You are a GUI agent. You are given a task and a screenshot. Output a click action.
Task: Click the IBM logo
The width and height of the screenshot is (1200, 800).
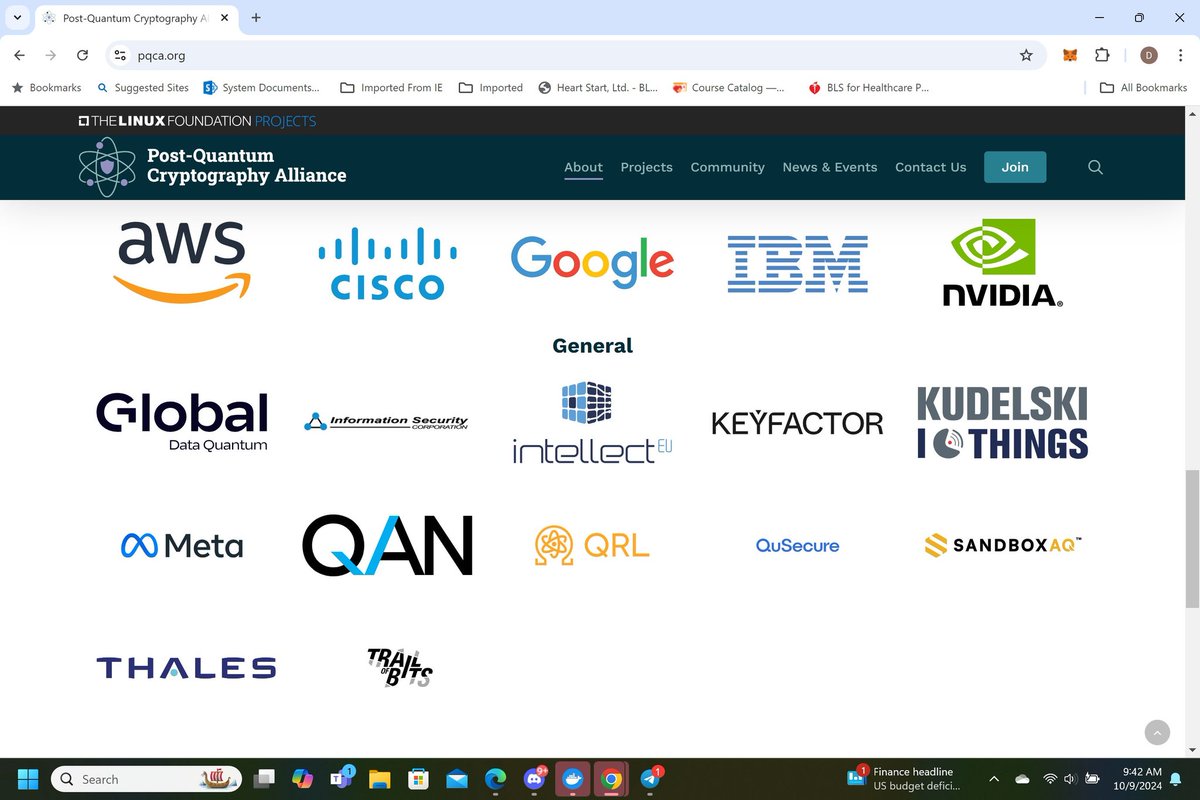(x=797, y=264)
